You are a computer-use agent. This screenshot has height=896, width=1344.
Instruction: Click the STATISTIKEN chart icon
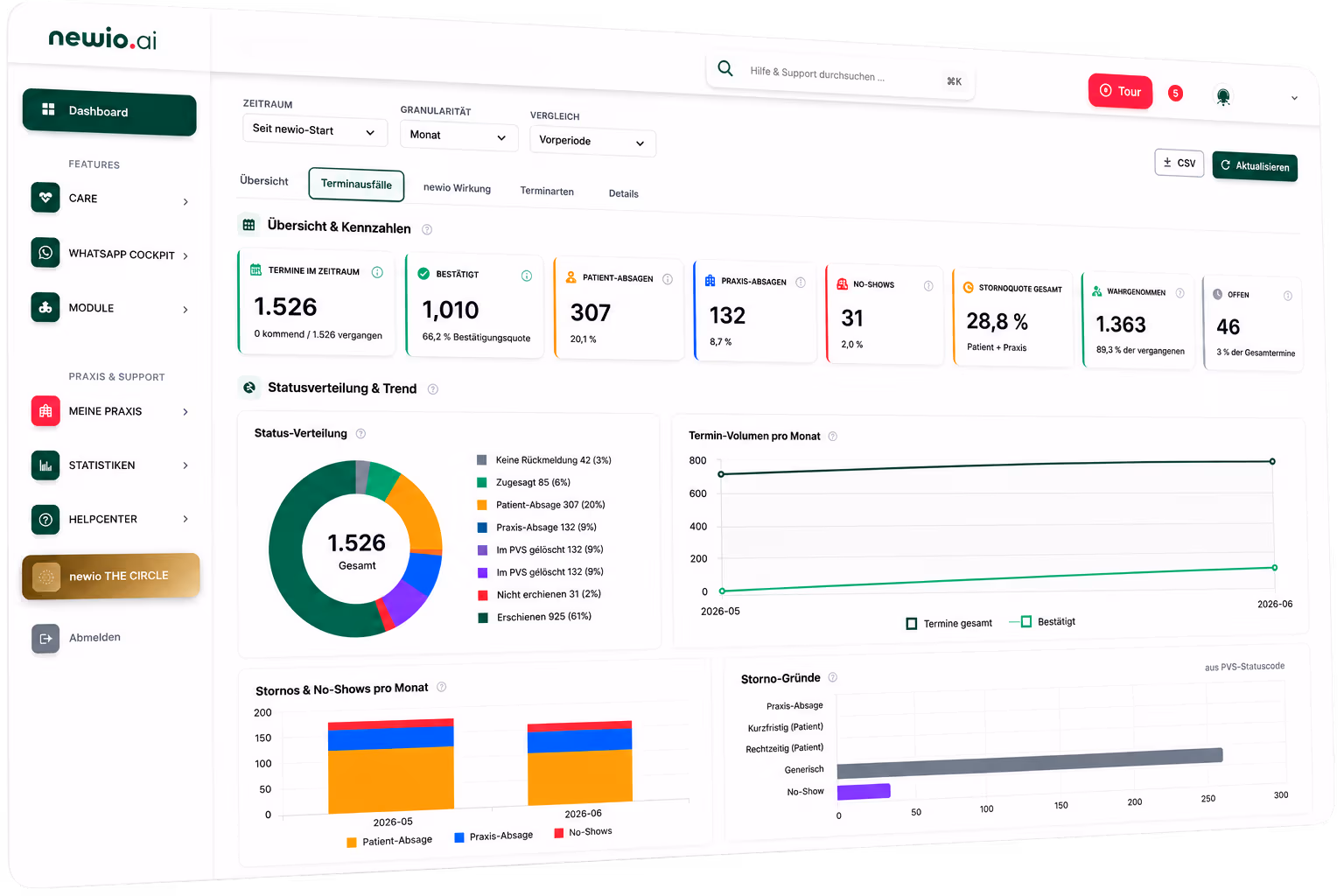click(45, 465)
